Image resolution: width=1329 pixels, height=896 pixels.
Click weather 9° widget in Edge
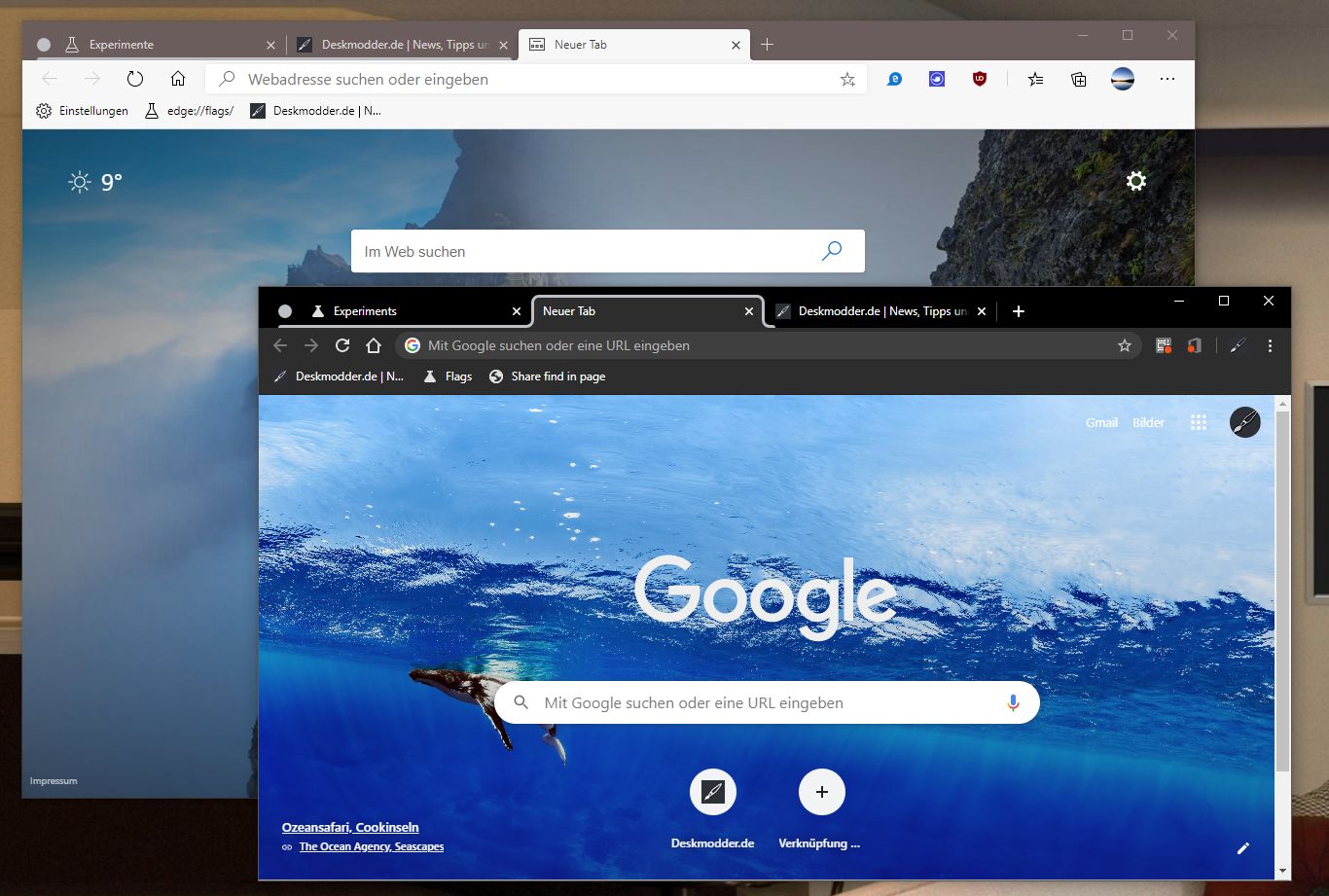(95, 182)
